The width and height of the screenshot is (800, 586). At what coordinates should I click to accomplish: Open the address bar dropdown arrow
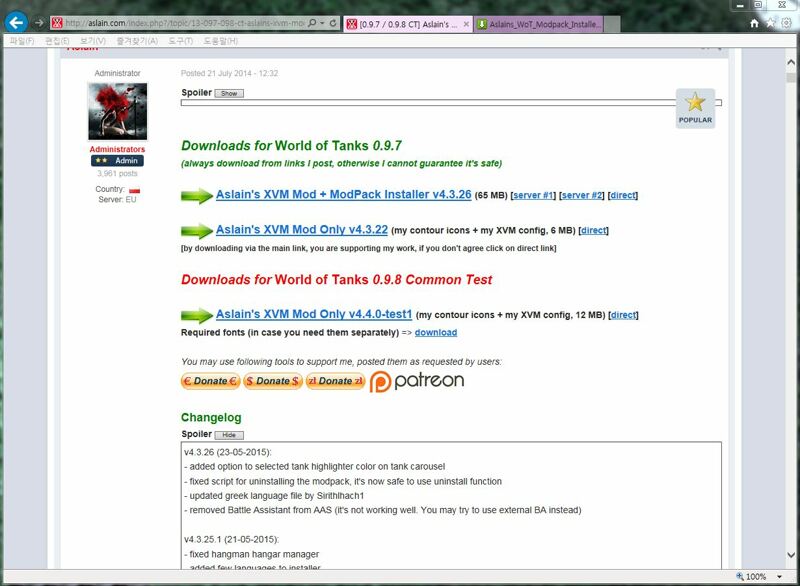[322, 23]
